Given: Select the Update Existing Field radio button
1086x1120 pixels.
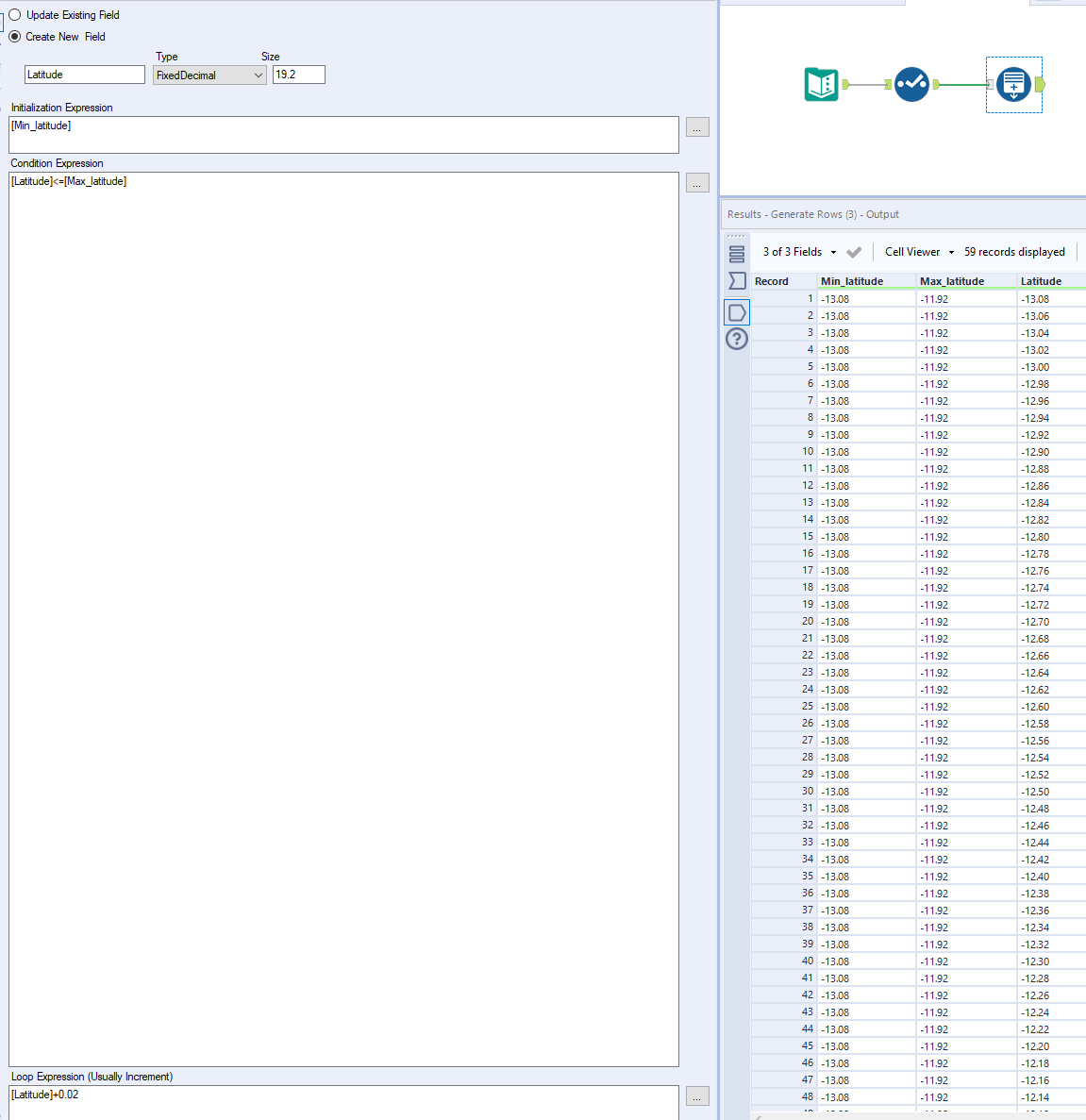Looking at the screenshot, I should pos(14,14).
